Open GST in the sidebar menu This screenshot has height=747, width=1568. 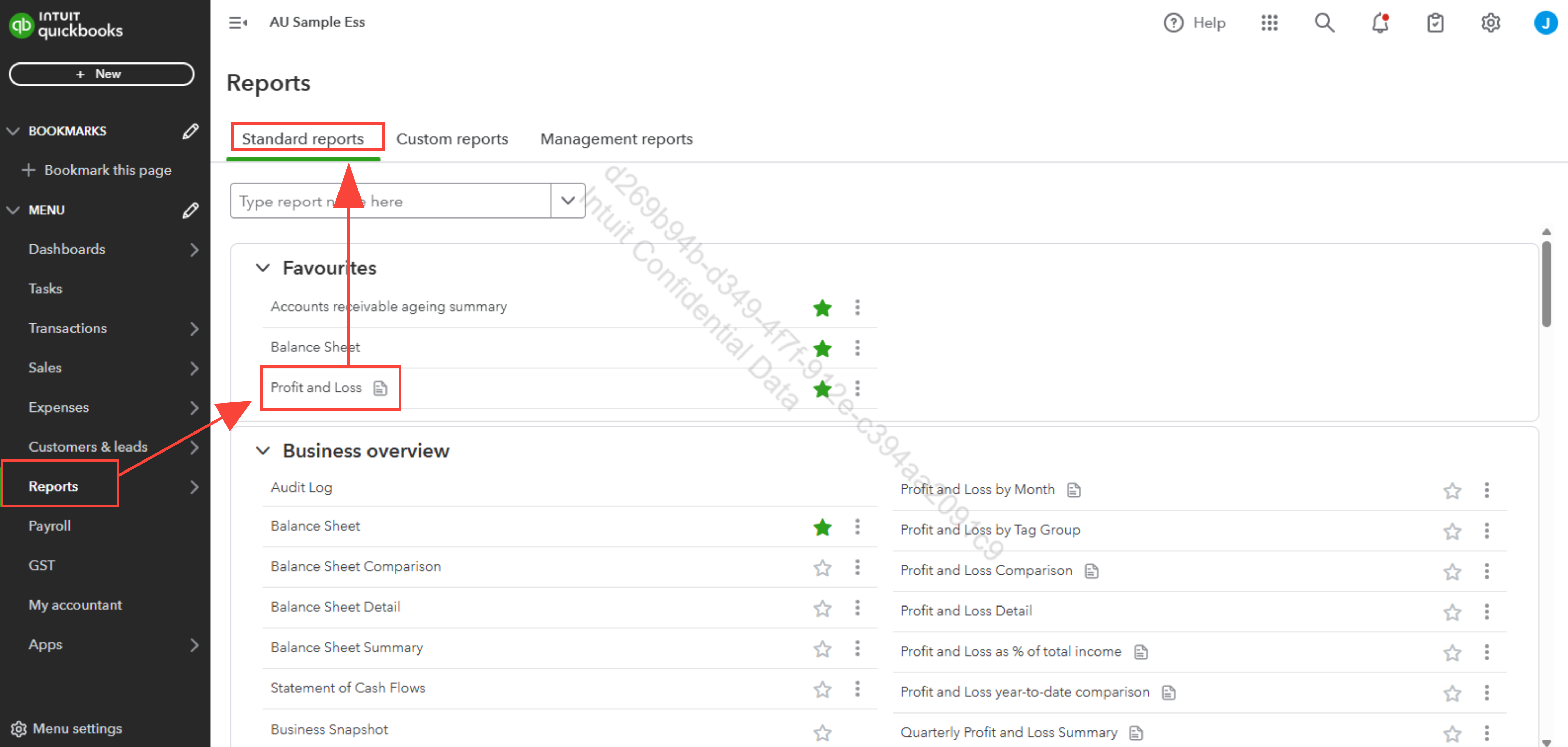pyautogui.click(x=41, y=565)
